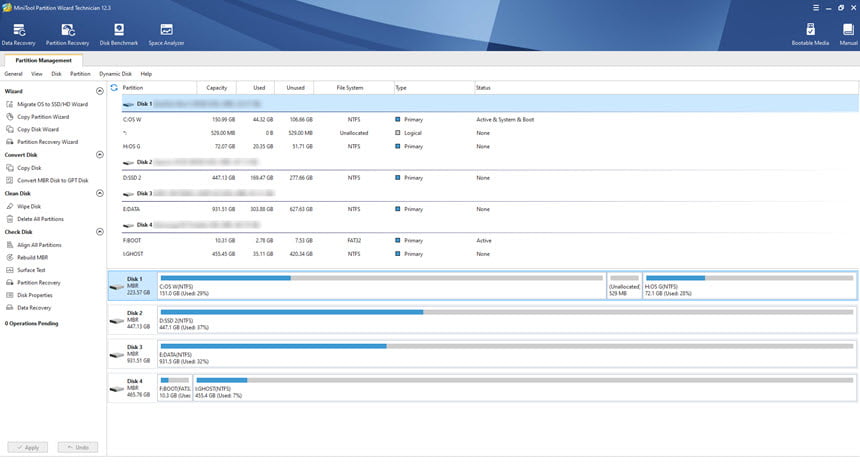Open the Dynamic Disk menu
This screenshot has height=466, width=860.
pyautogui.click(x=115, y=74)
